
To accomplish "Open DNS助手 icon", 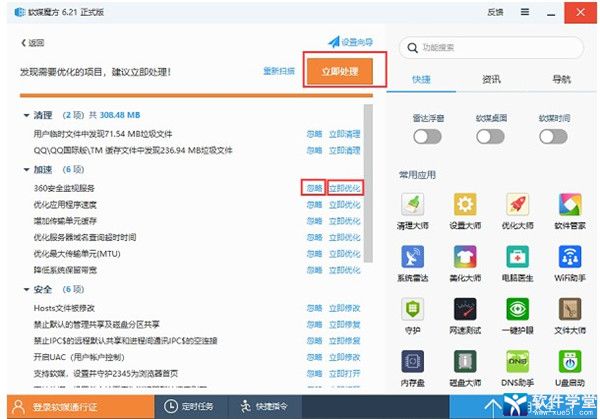I will click(517, 361).
